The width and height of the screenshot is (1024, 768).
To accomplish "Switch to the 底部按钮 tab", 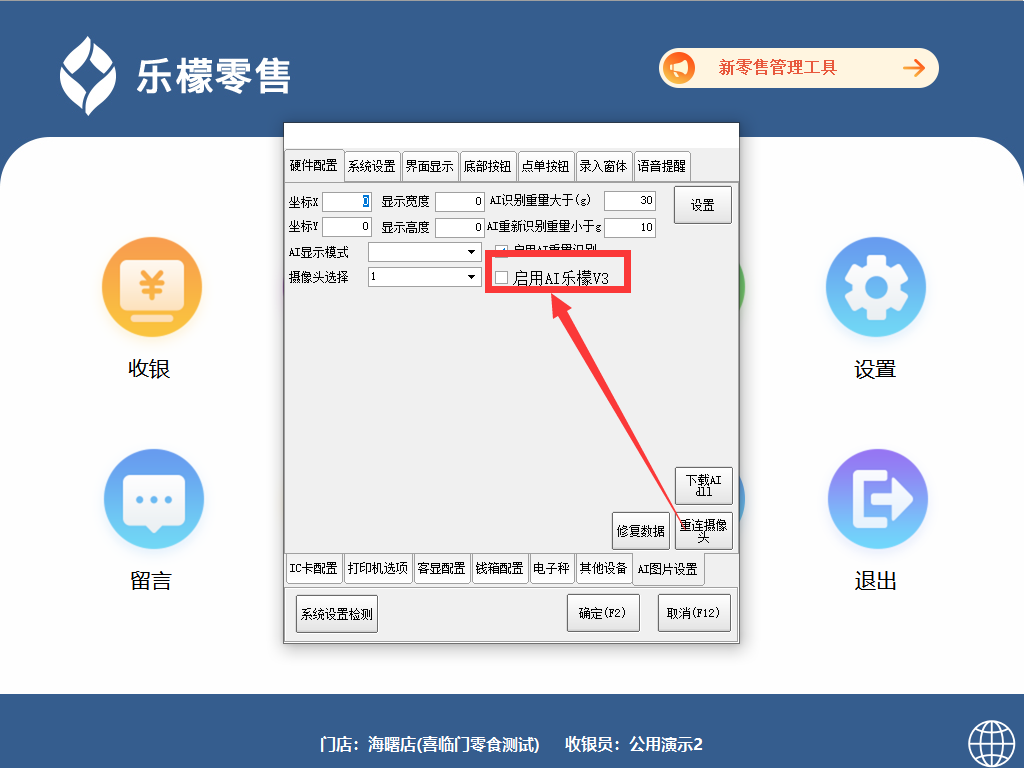I will point(487,166).
